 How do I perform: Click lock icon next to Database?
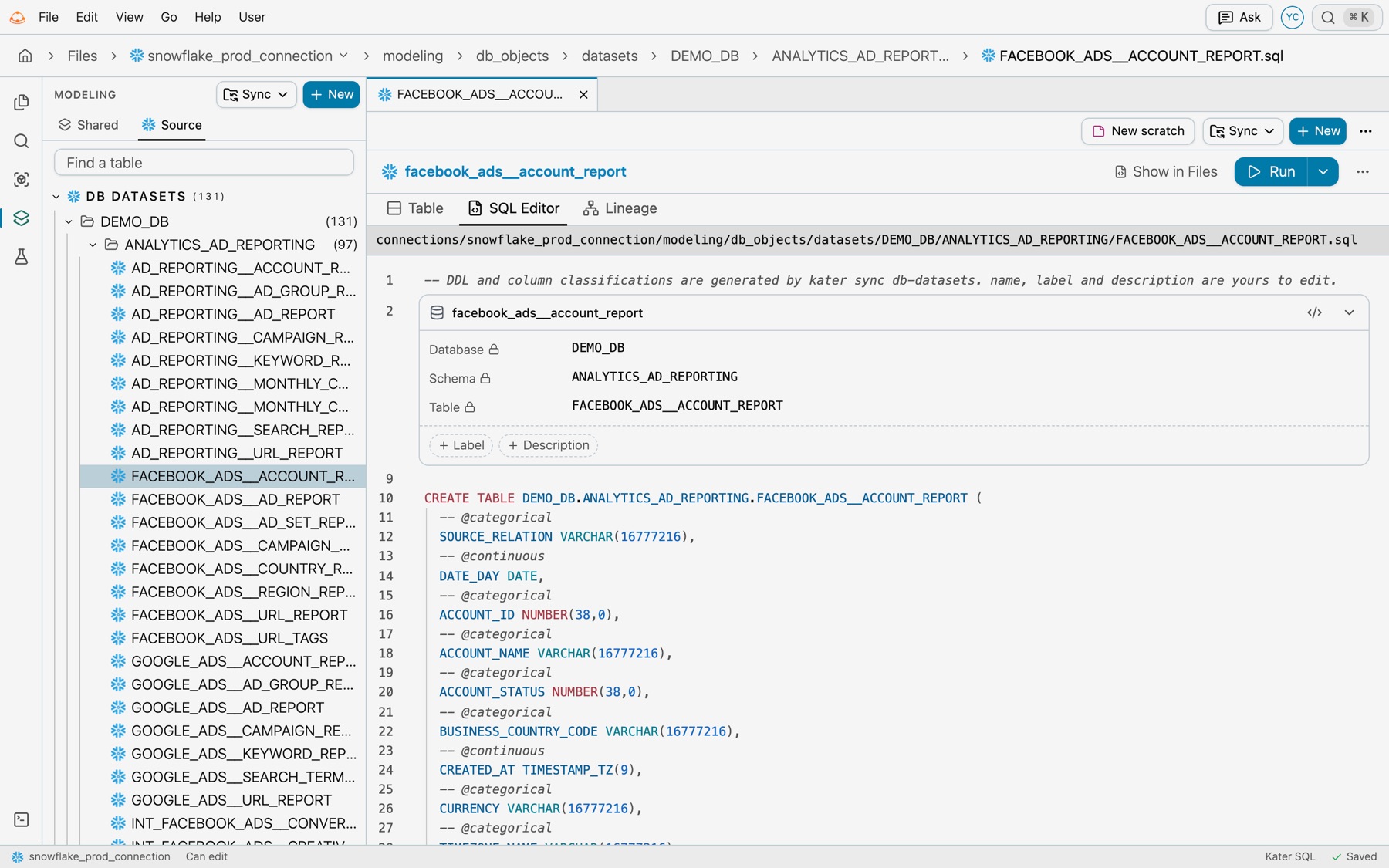tap(494, 350)
